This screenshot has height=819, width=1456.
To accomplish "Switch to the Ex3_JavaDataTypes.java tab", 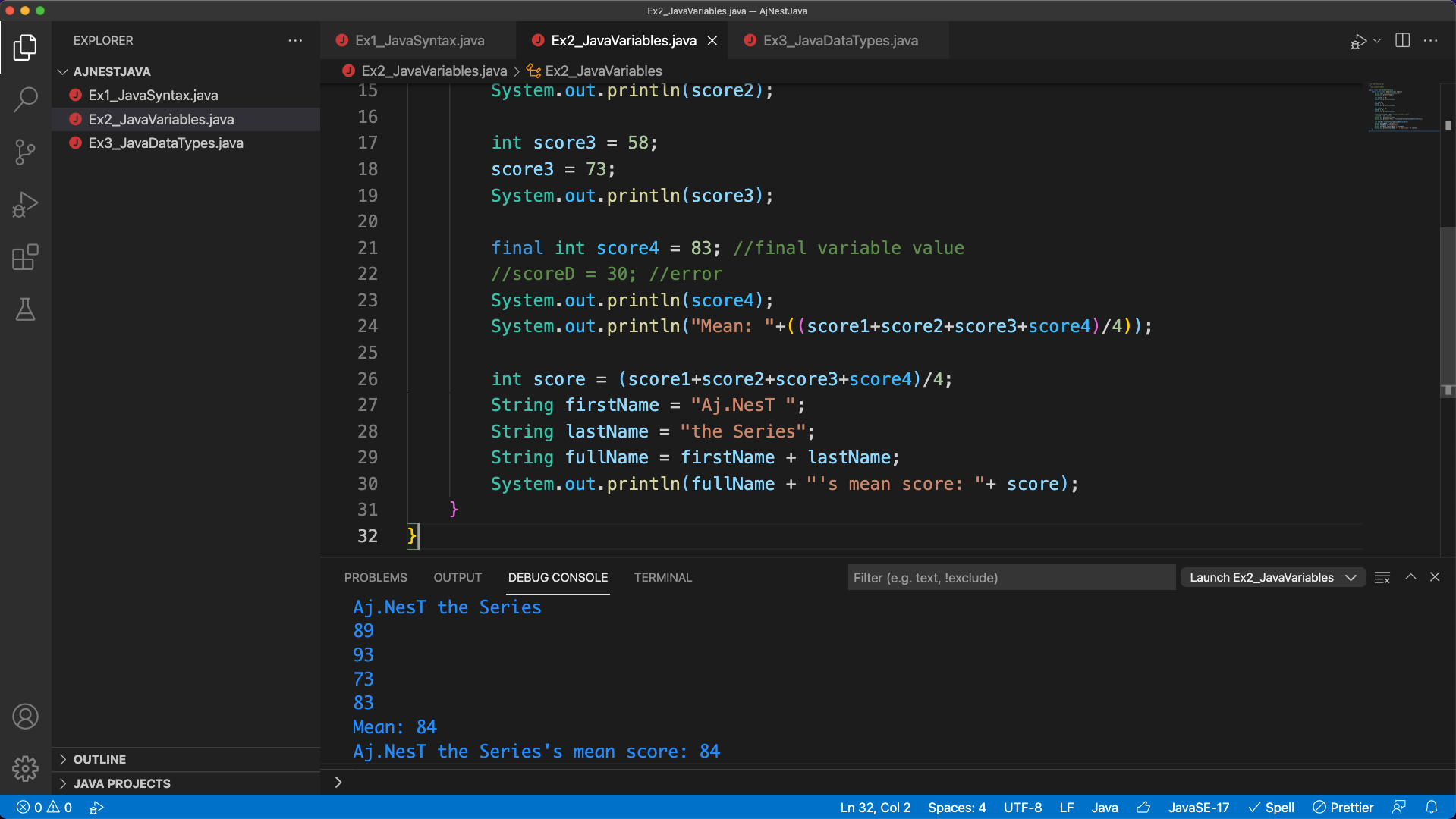I will 840,41.
